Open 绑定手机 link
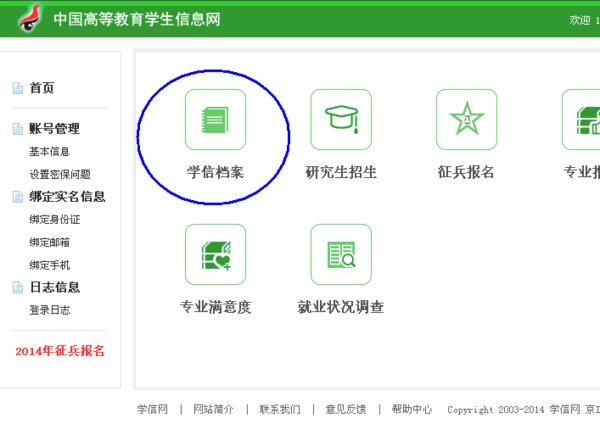The image size is (600, 435). click(50, 265)
